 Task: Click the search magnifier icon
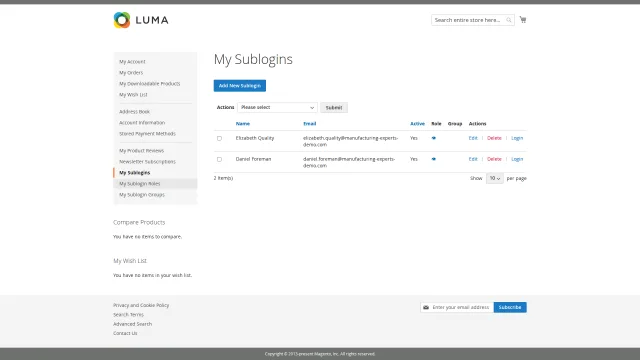coord(509,20)
